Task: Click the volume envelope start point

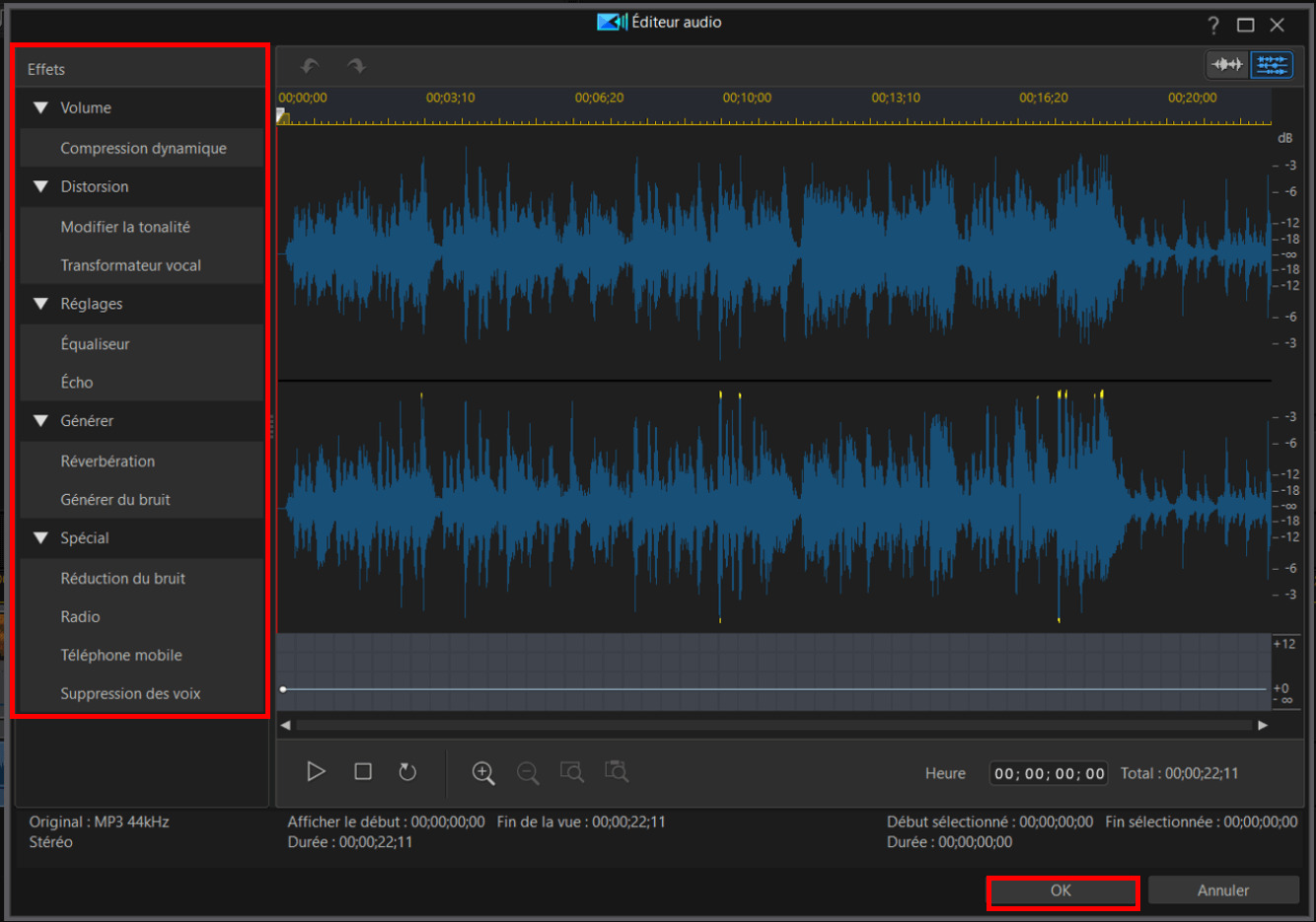Action: pyautogui.click(x=283, y=689)
